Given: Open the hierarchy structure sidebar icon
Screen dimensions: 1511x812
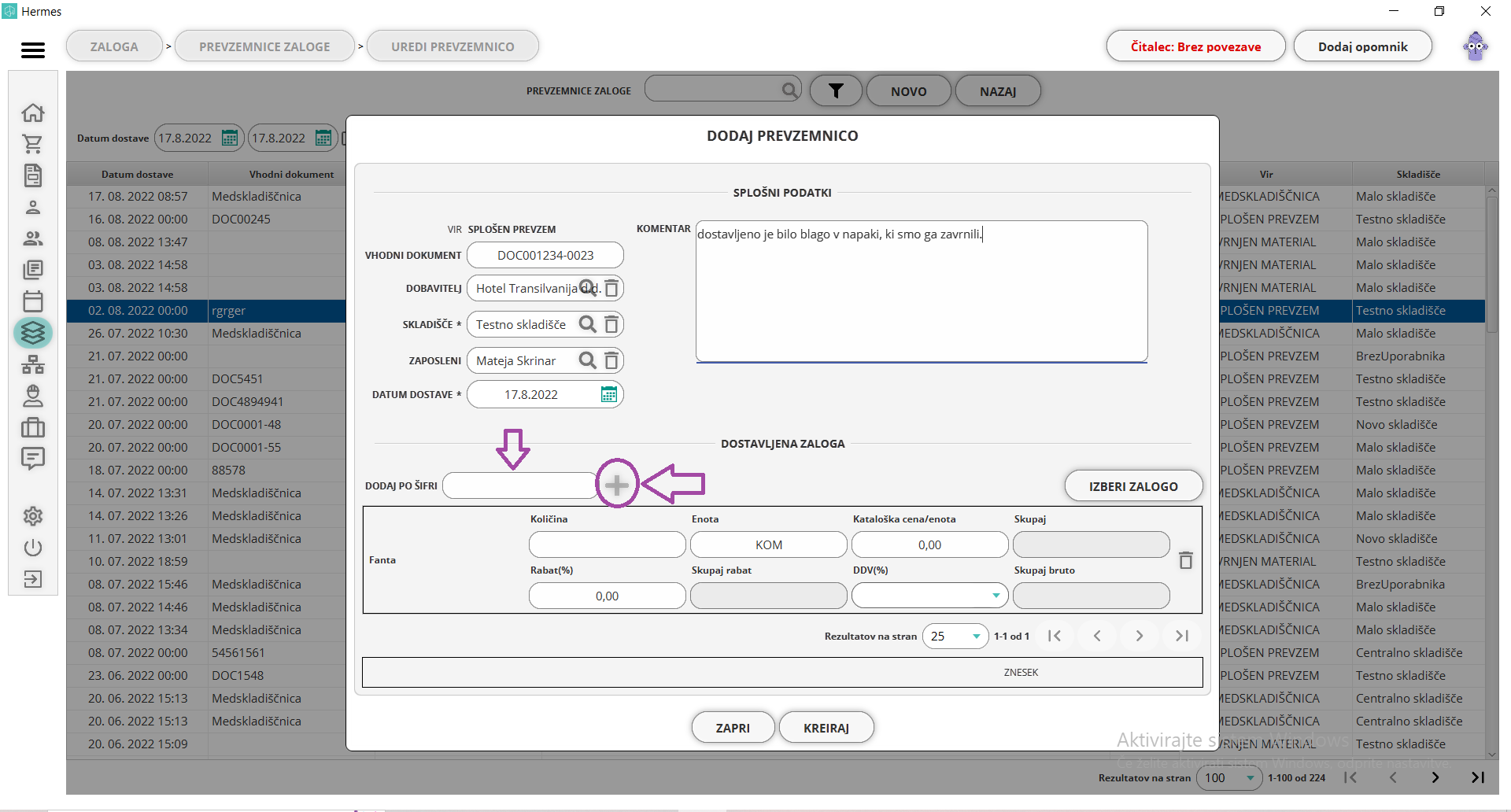Looking at the screenshot, I should tap(33, 364).
